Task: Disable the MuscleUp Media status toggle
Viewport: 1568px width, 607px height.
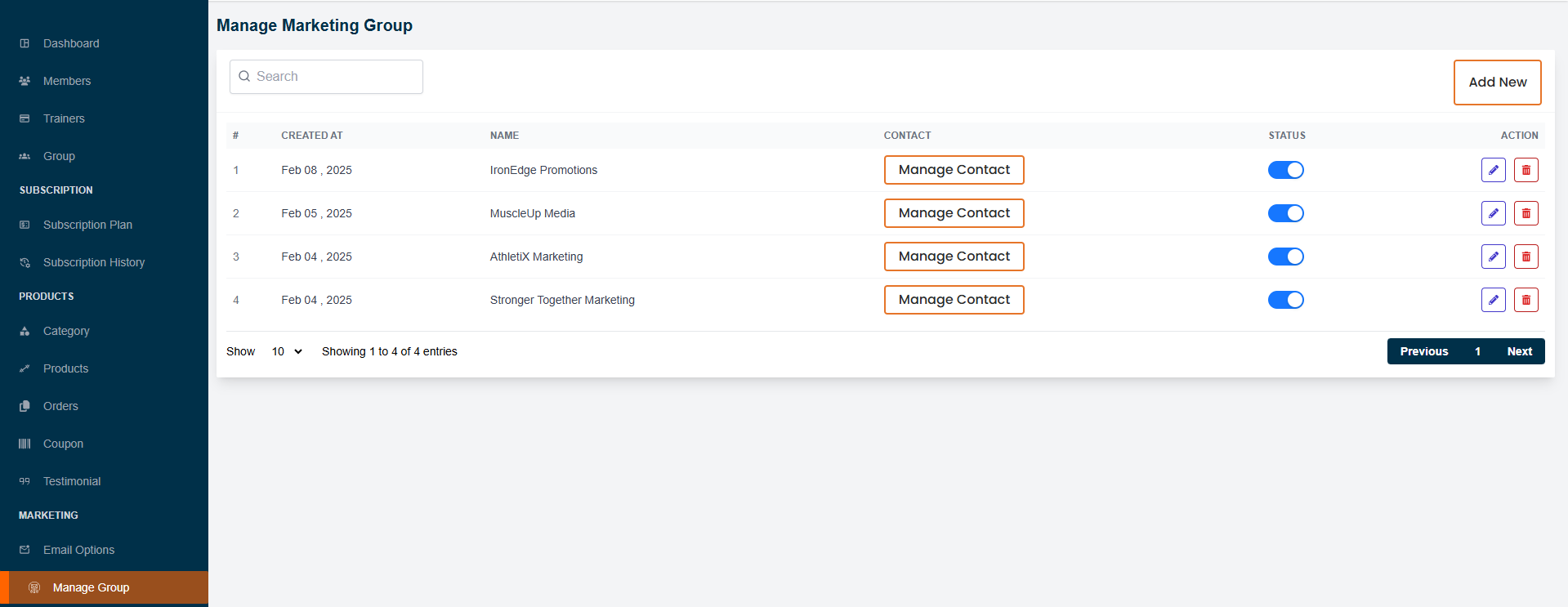Action: click(1285, 213)
